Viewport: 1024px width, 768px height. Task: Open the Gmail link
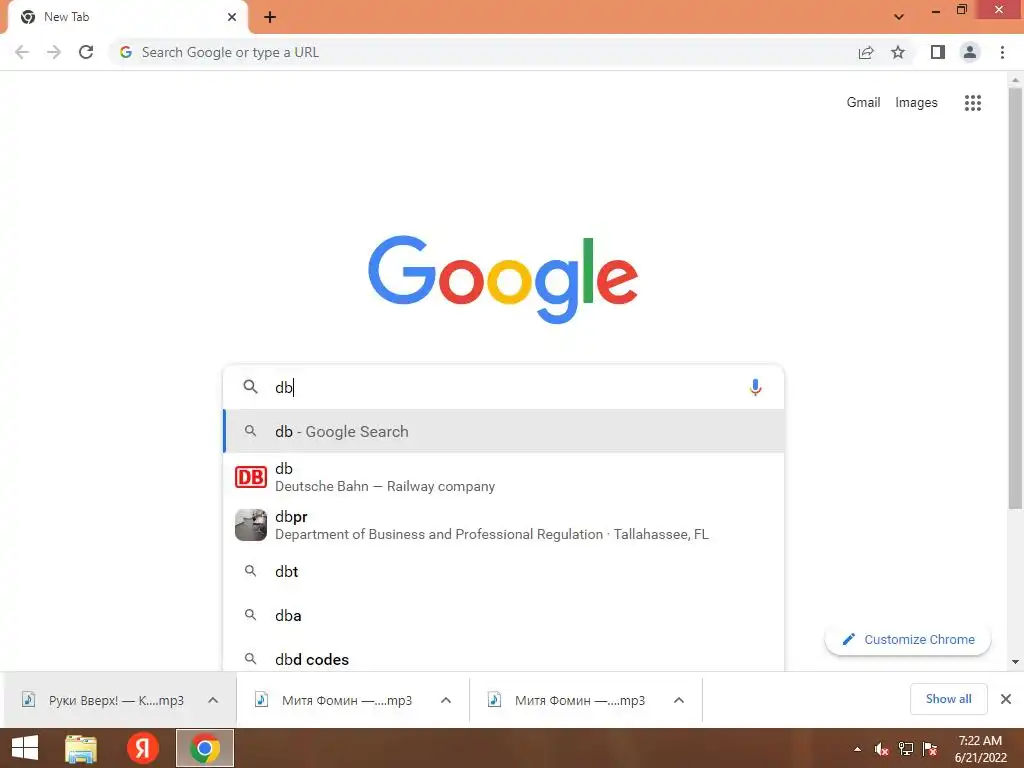point(863,103)
